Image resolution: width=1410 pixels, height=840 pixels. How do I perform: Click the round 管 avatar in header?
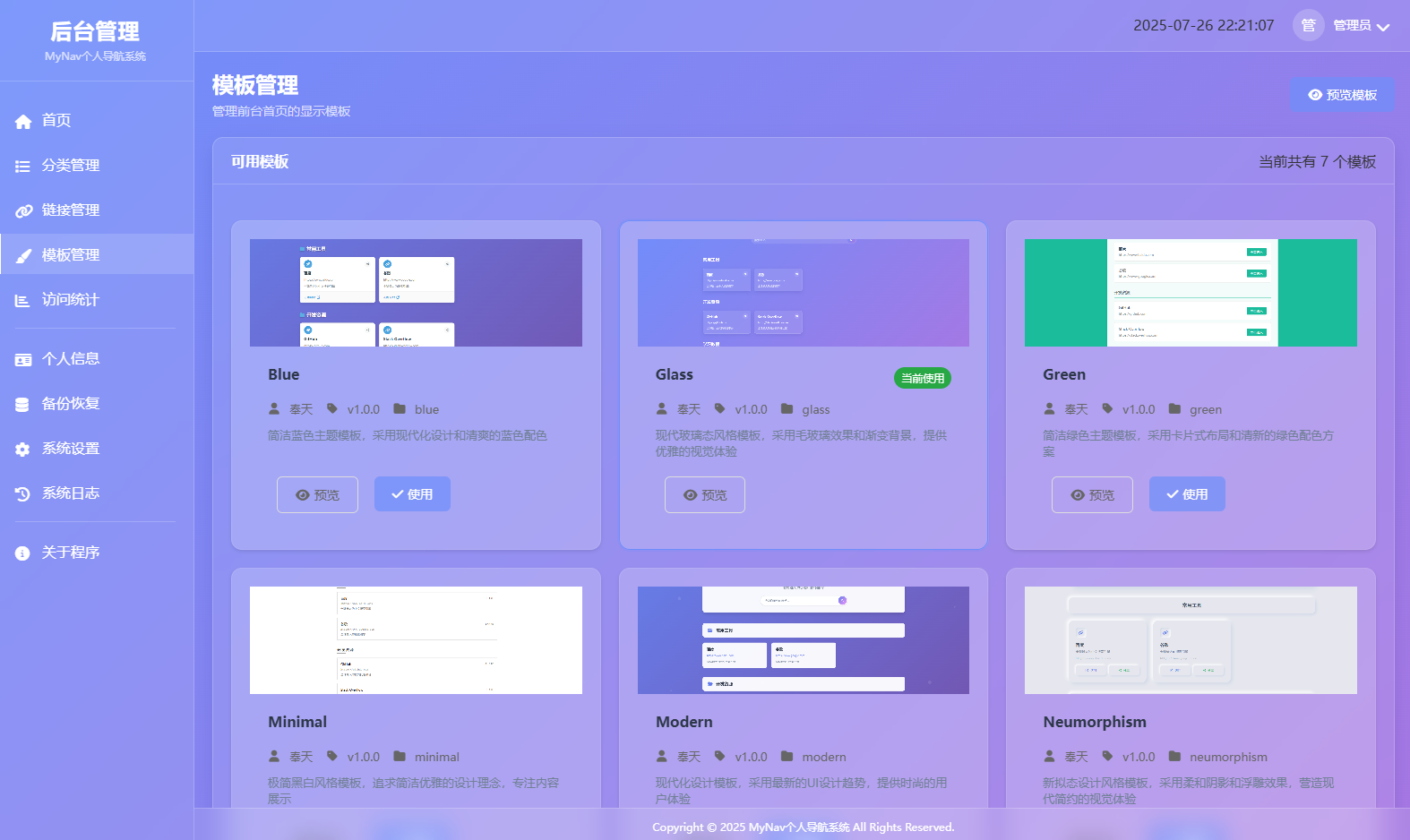pos(1308,26)
